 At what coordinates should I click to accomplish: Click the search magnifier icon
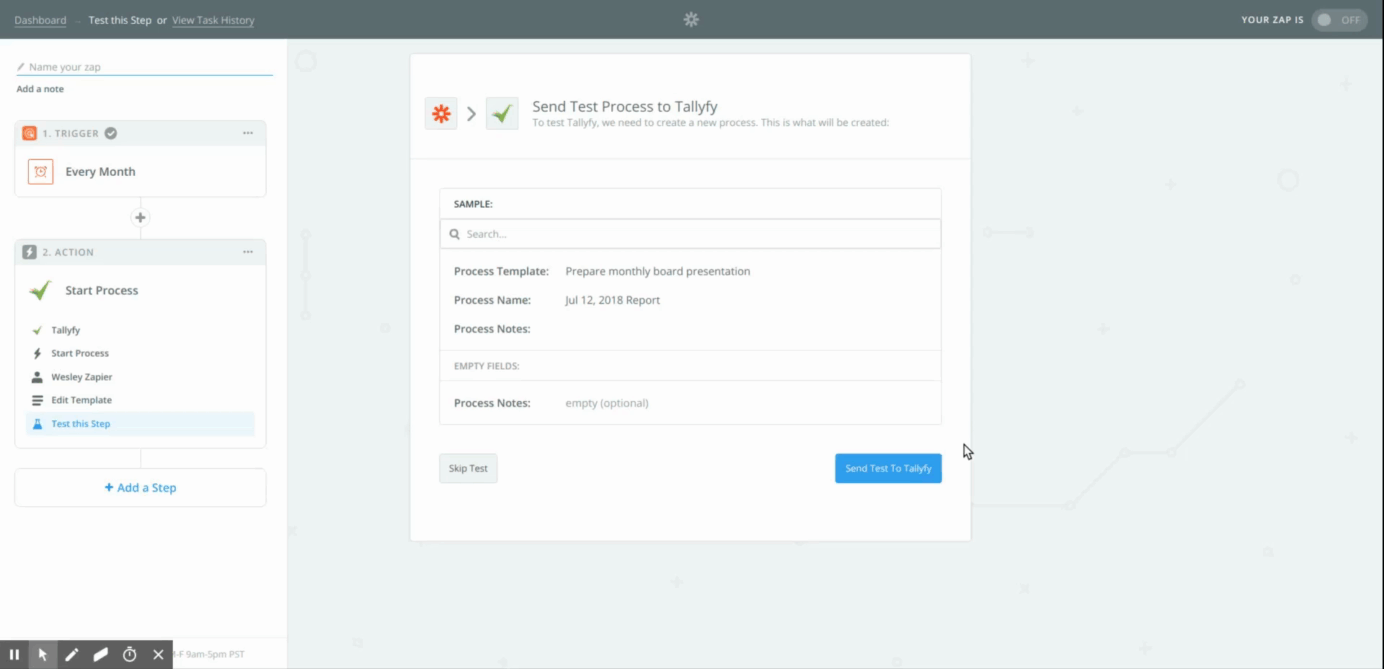point(455,234)
